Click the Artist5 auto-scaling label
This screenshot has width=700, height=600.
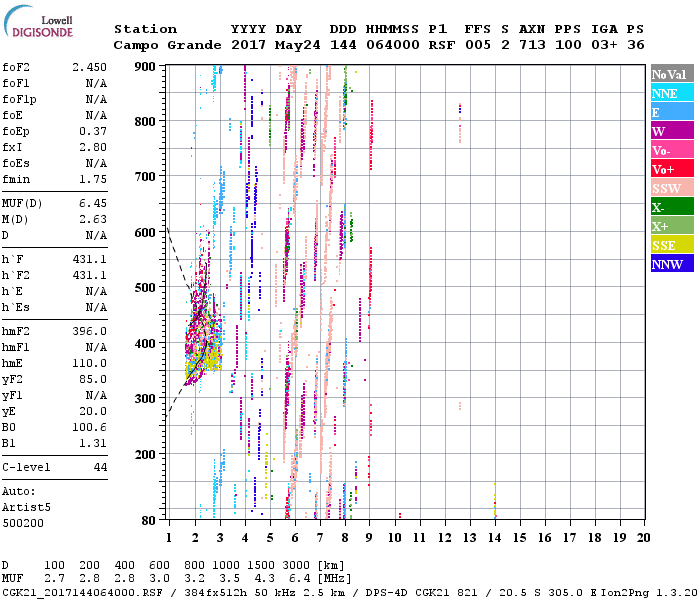point(26,508)
